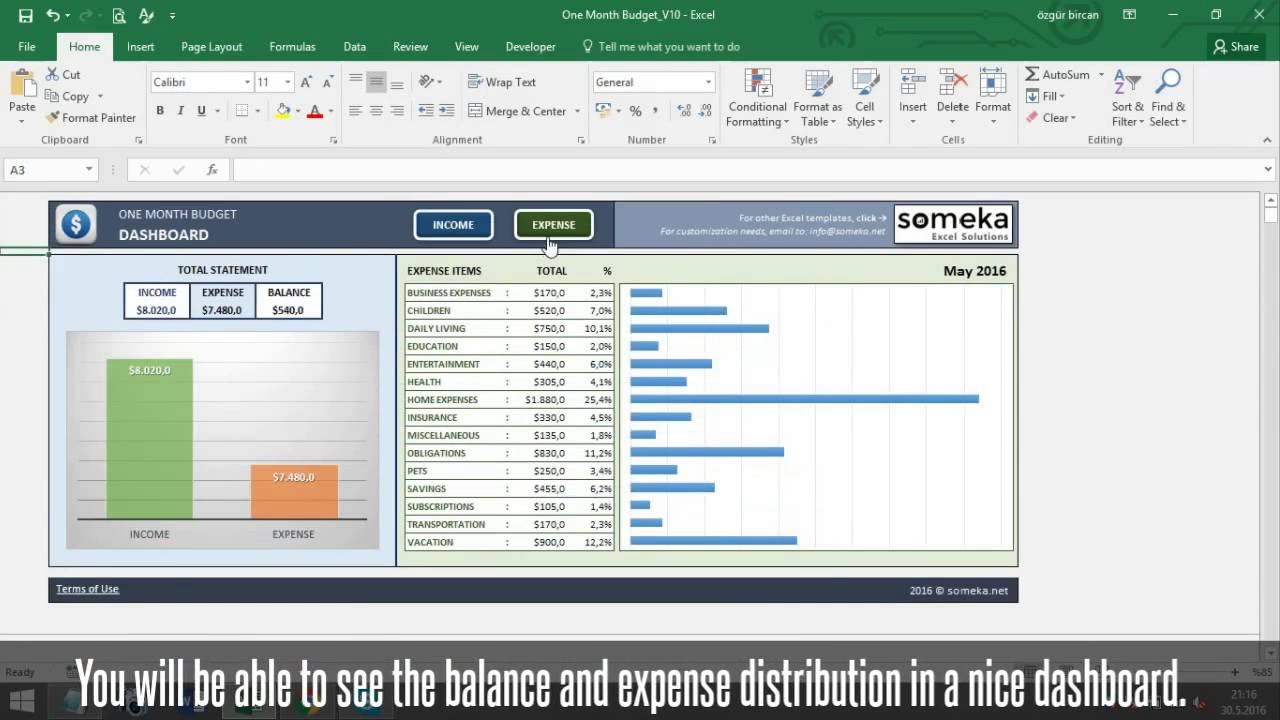Click the Increase Indent icon

coord(447,111)
